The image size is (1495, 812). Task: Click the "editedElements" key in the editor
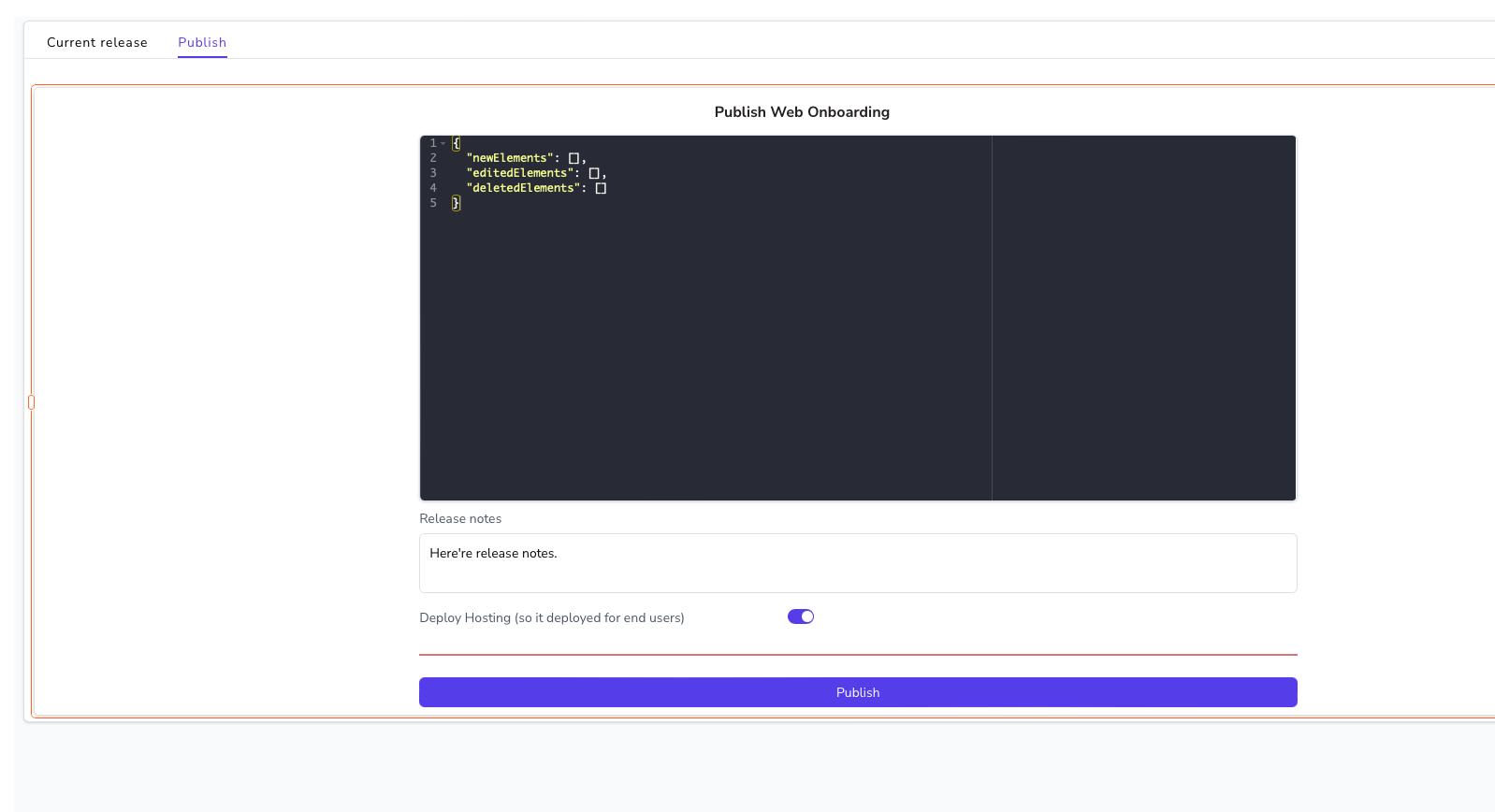coord(519,173)
